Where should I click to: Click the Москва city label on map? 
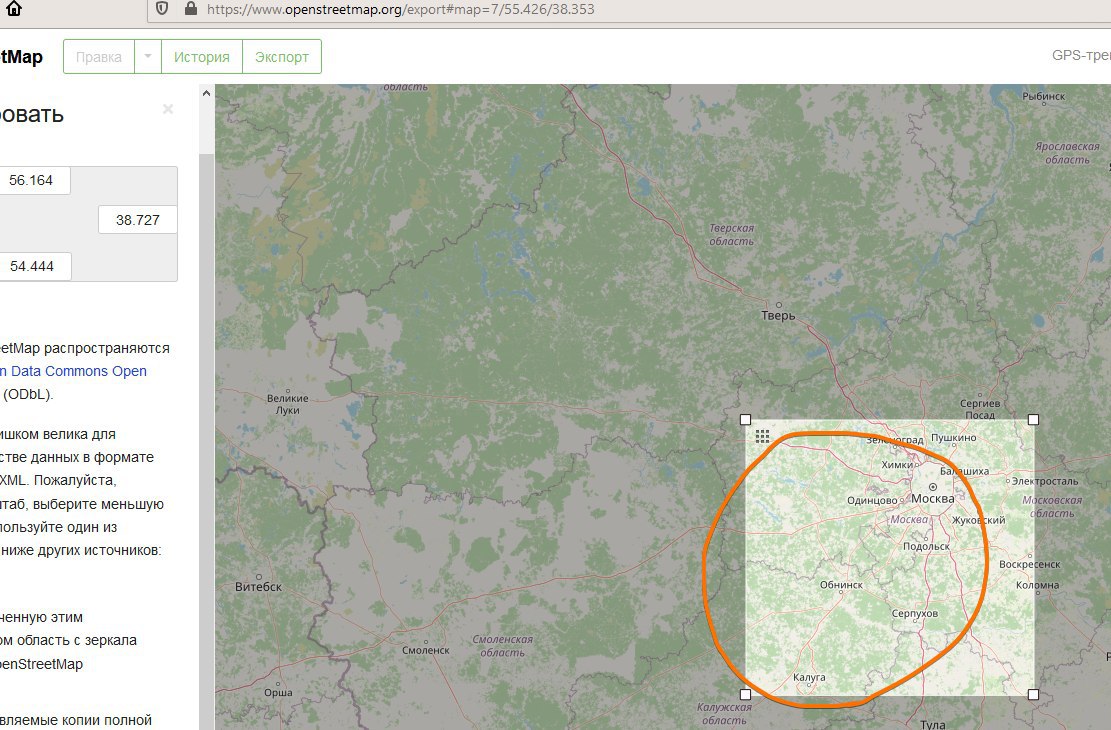[x=932, y=498]
